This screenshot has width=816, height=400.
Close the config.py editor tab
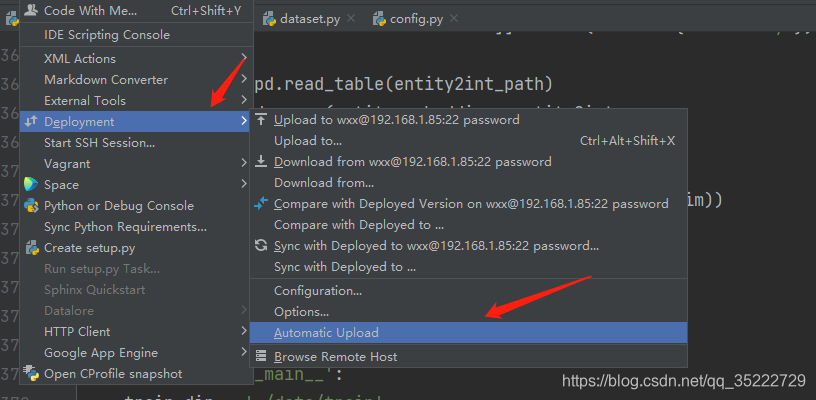(454, 19)
